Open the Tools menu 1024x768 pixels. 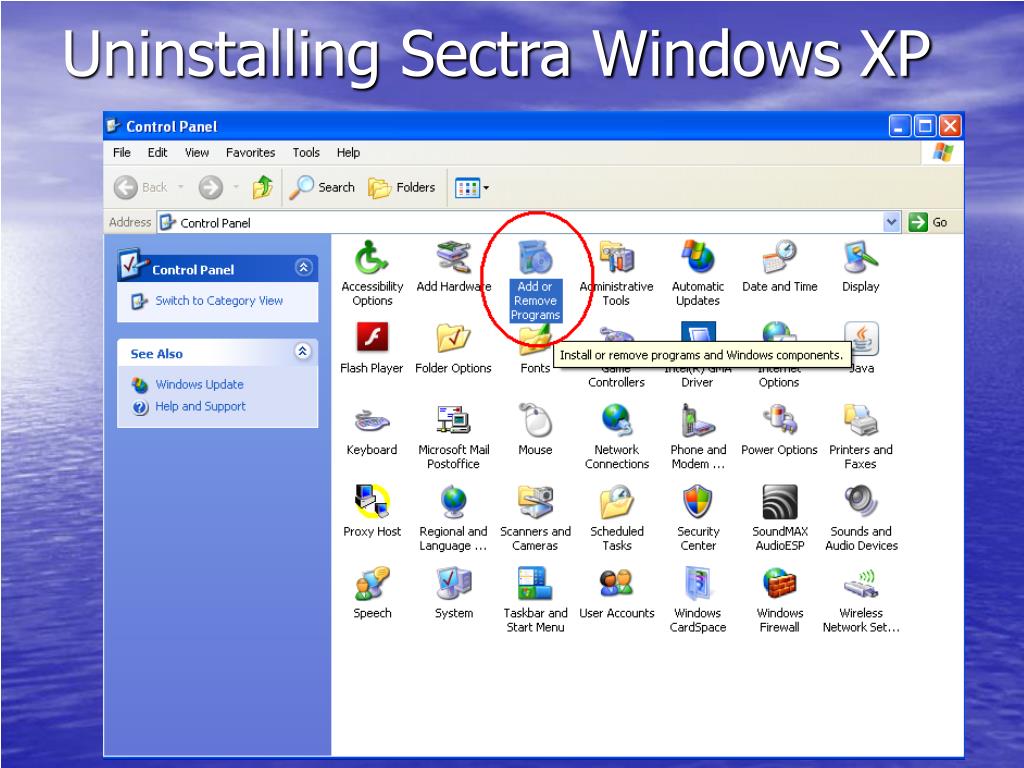306,152
